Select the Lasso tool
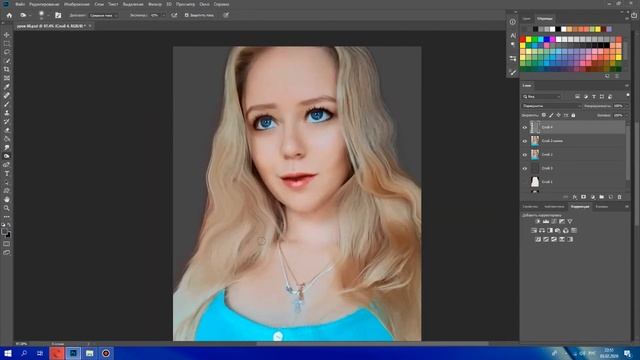 tap(7, 52)
